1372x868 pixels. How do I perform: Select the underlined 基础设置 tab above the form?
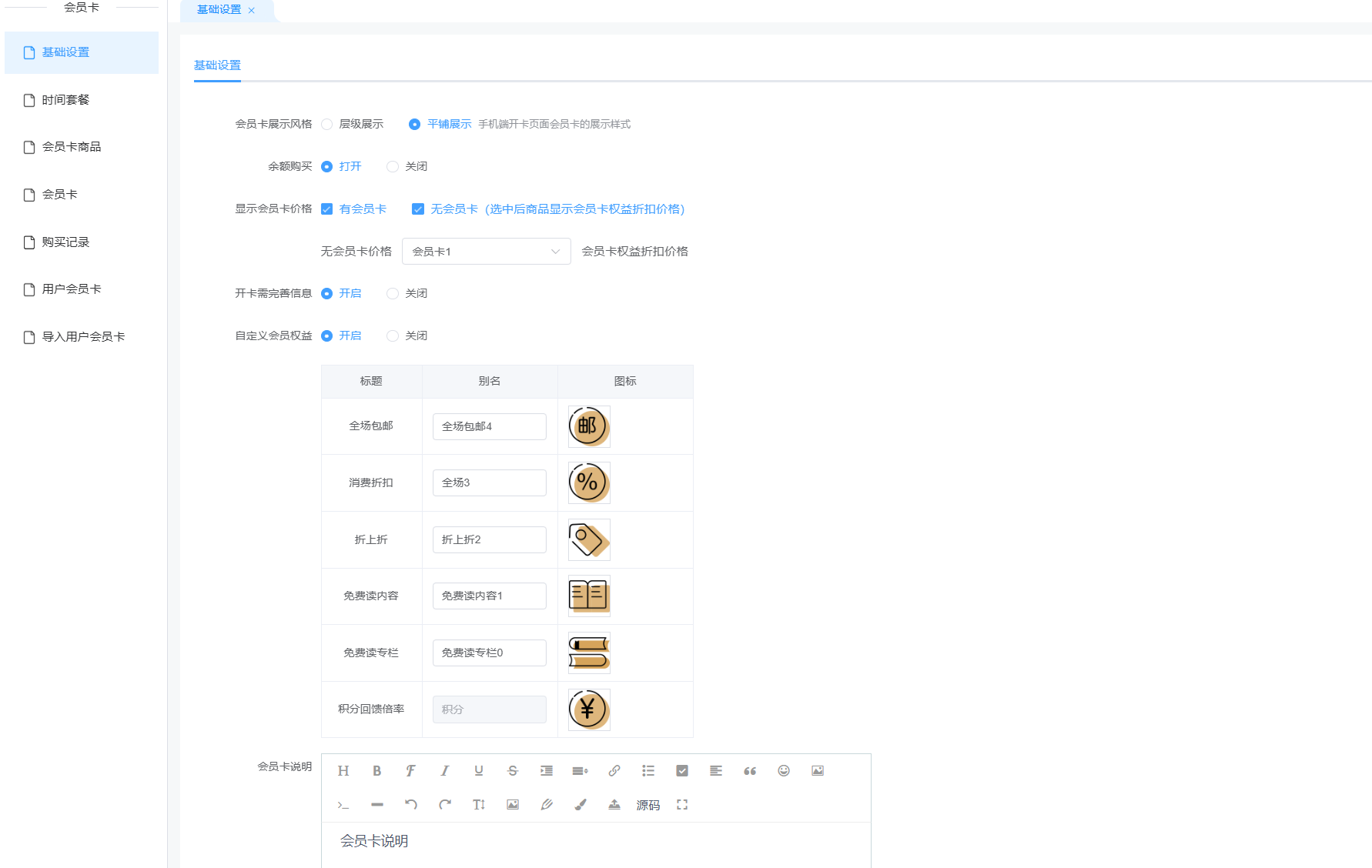[x=217, y=66]
